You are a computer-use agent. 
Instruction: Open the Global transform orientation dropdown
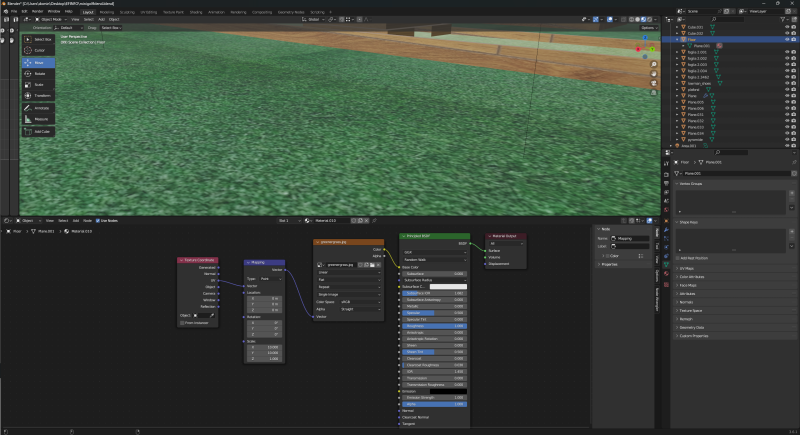[x=313, y=19]
